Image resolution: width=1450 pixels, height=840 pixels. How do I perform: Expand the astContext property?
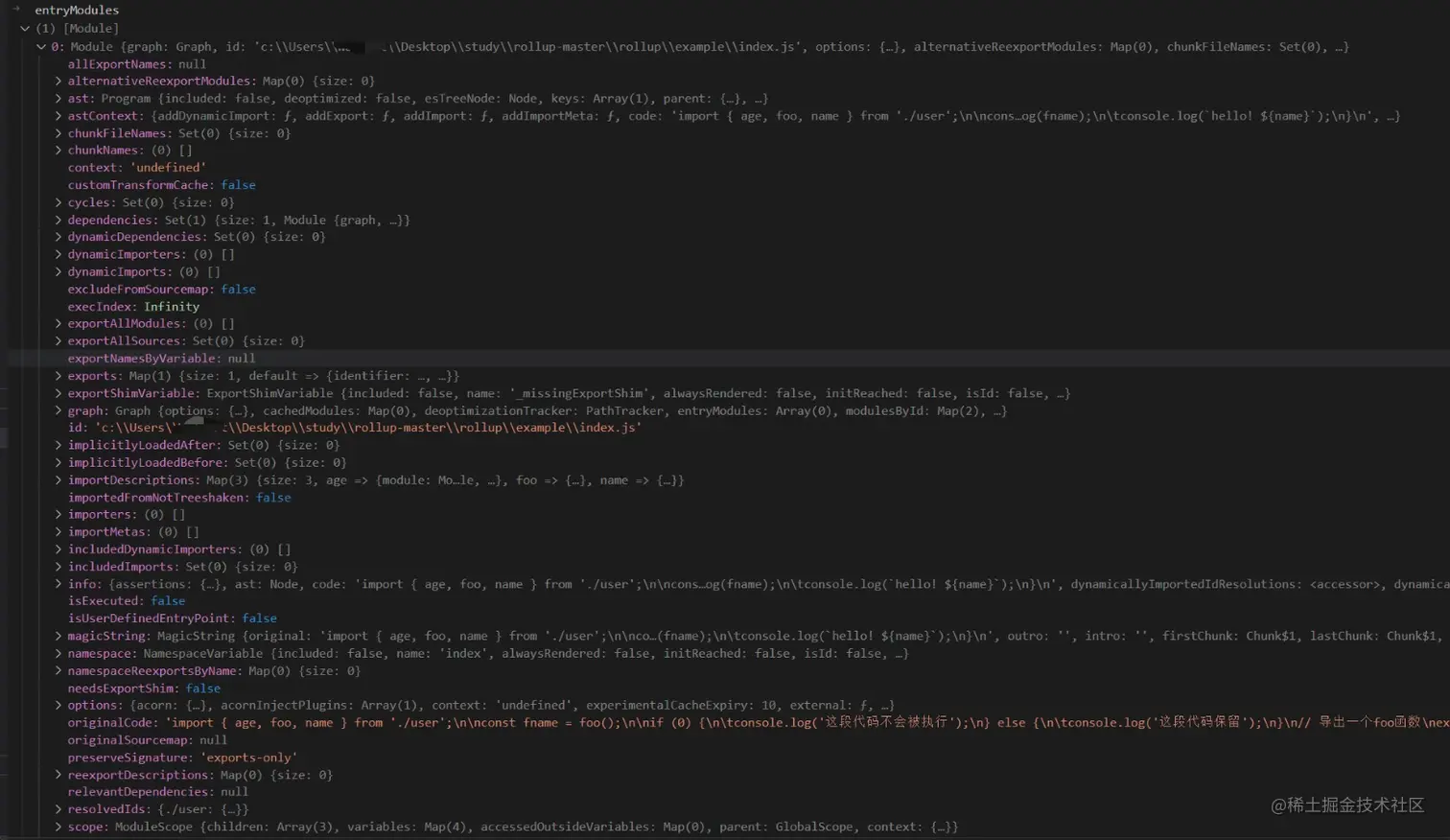coord(58,115)
